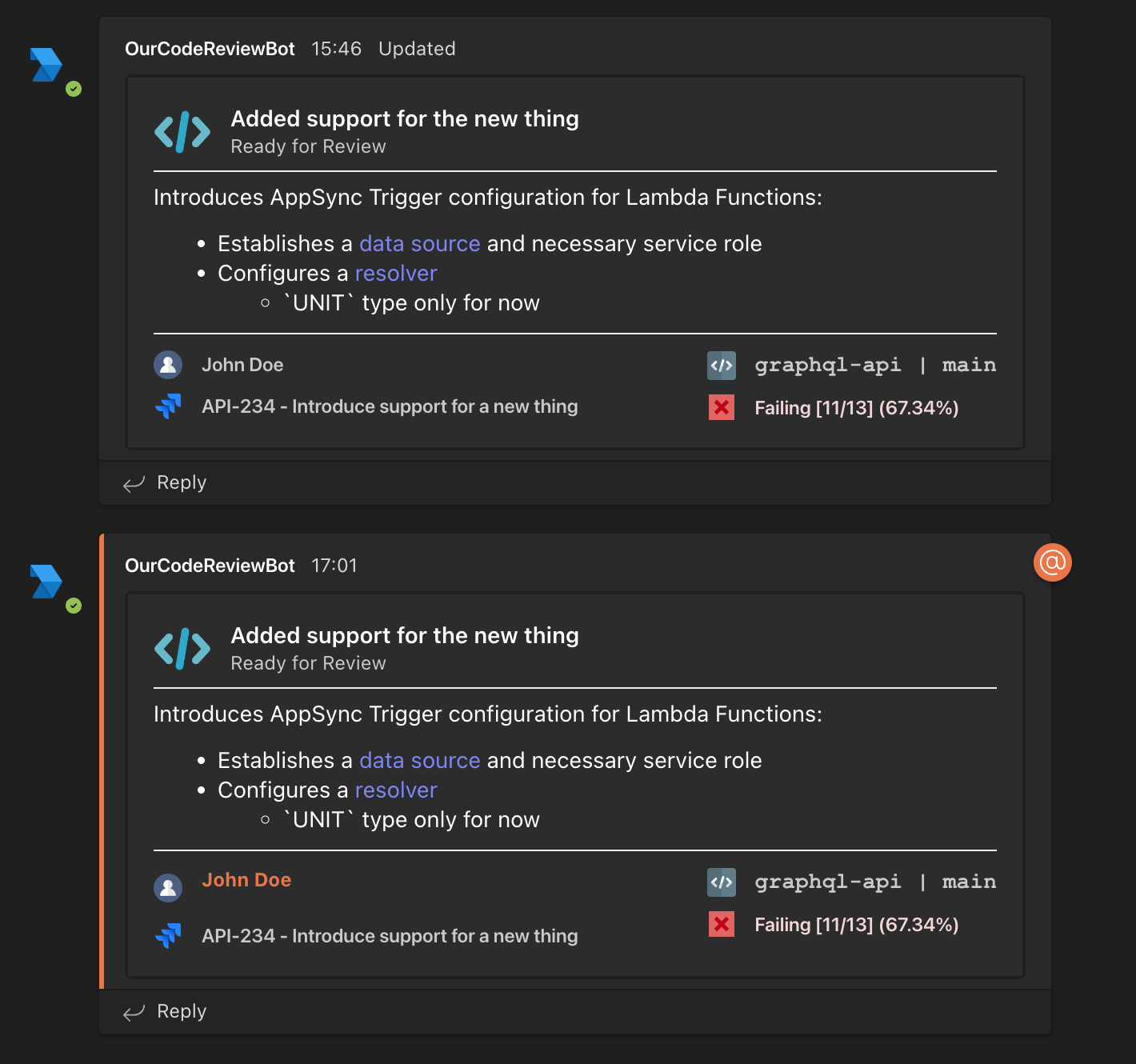Screen dimensions: 1136x1064
Task: Click the reply arrow icon under the 15:46 message
Action: 134,483
